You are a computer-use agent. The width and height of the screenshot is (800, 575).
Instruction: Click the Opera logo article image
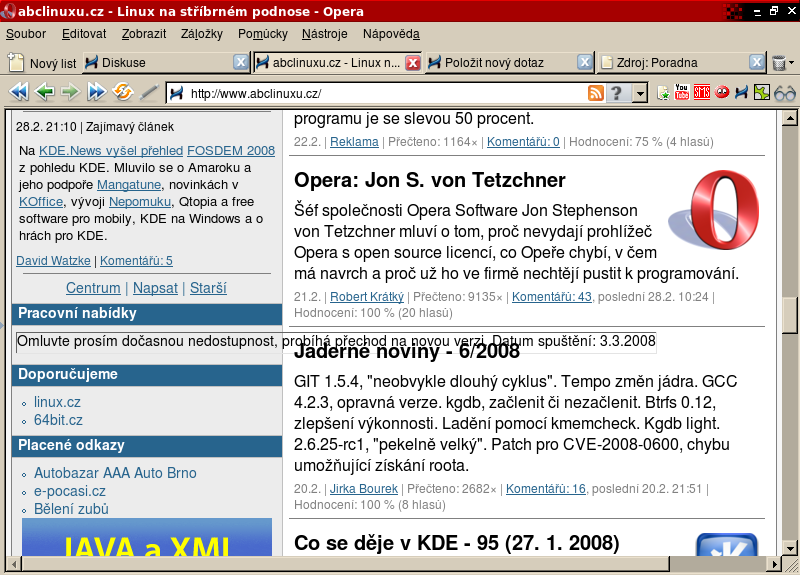click(x=714, y=210)
